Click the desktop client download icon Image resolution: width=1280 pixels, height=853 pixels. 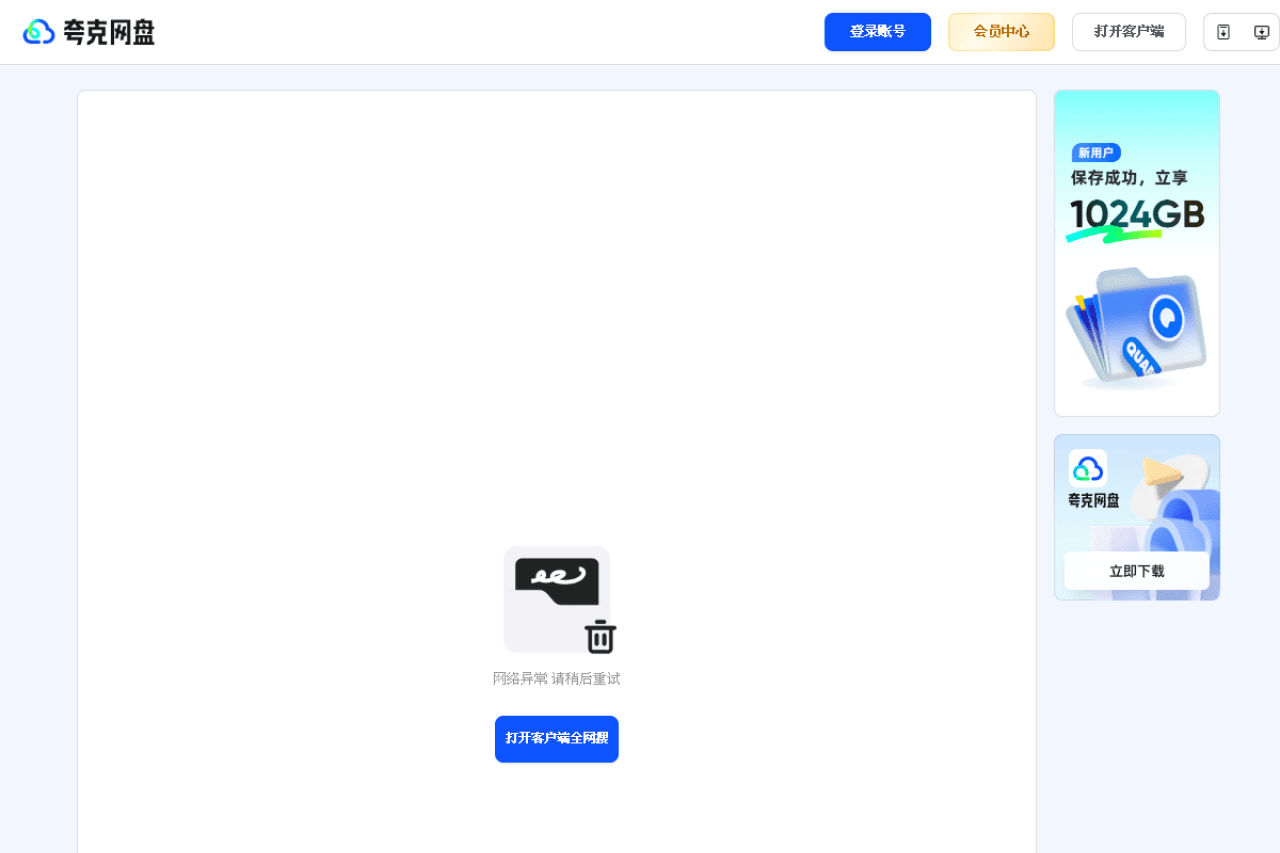pos(1261,32)
